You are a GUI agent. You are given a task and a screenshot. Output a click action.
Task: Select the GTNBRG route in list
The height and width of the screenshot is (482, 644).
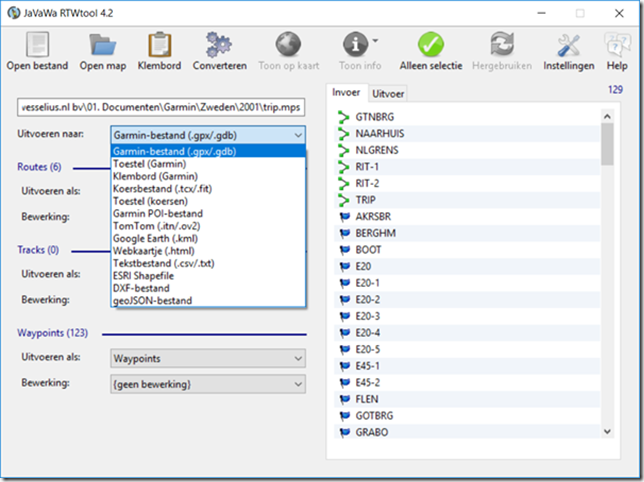click(376, 116)
